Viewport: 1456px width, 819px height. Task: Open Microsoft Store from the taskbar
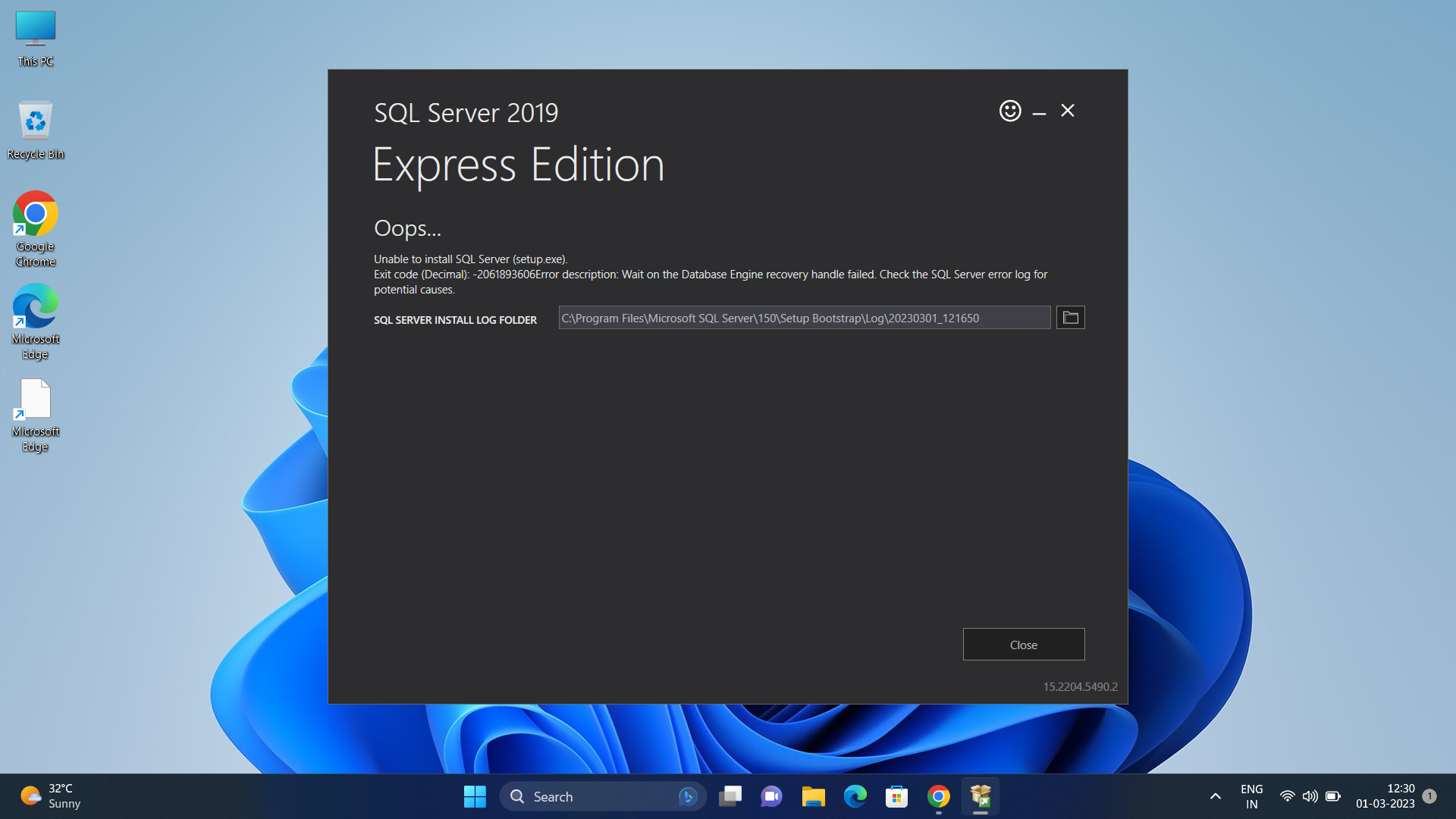pyautogui.click(x=896, y=796)
